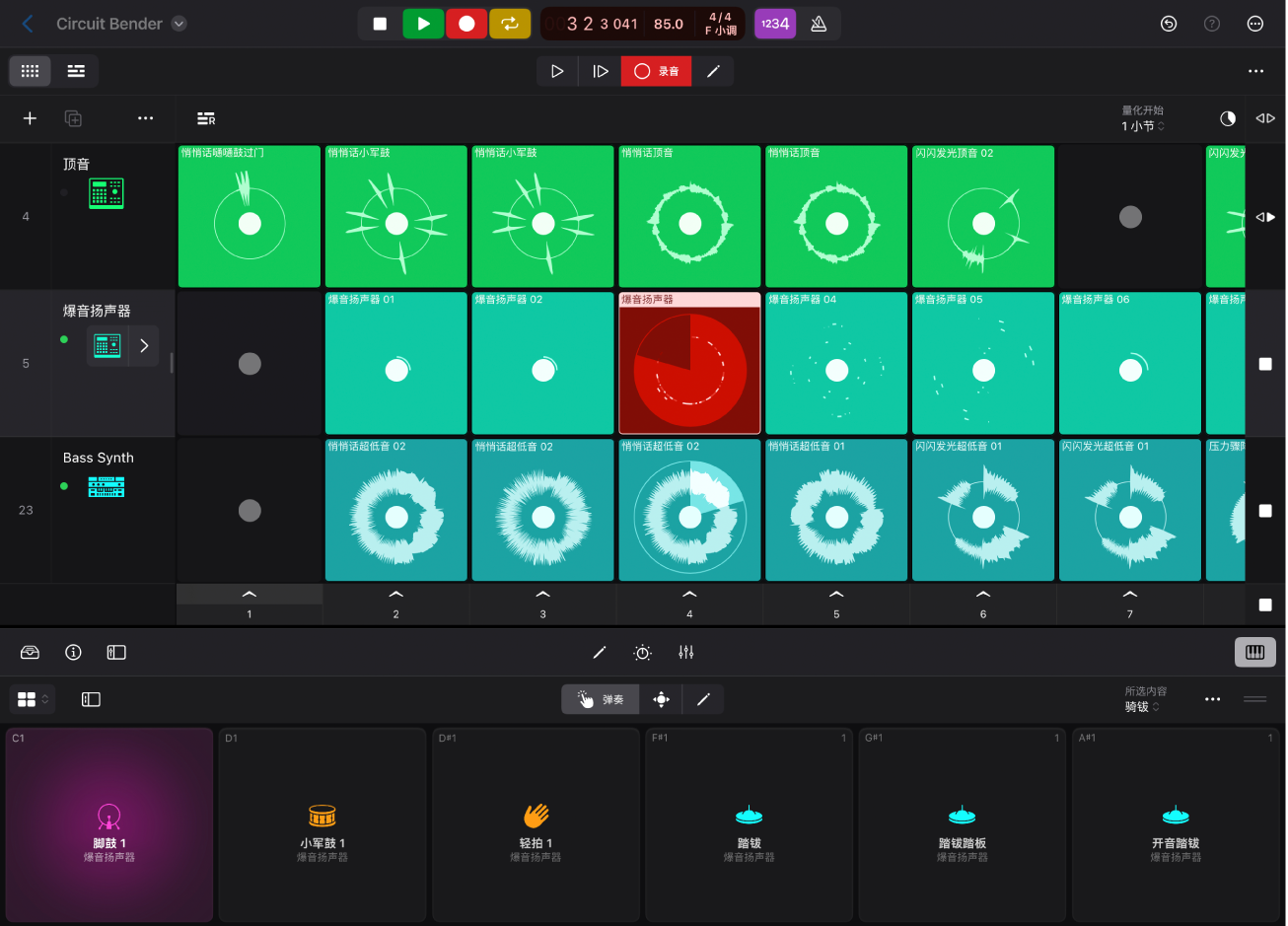
Task: Open the pad area ellipsis menu
Action: pos(1213,699)
